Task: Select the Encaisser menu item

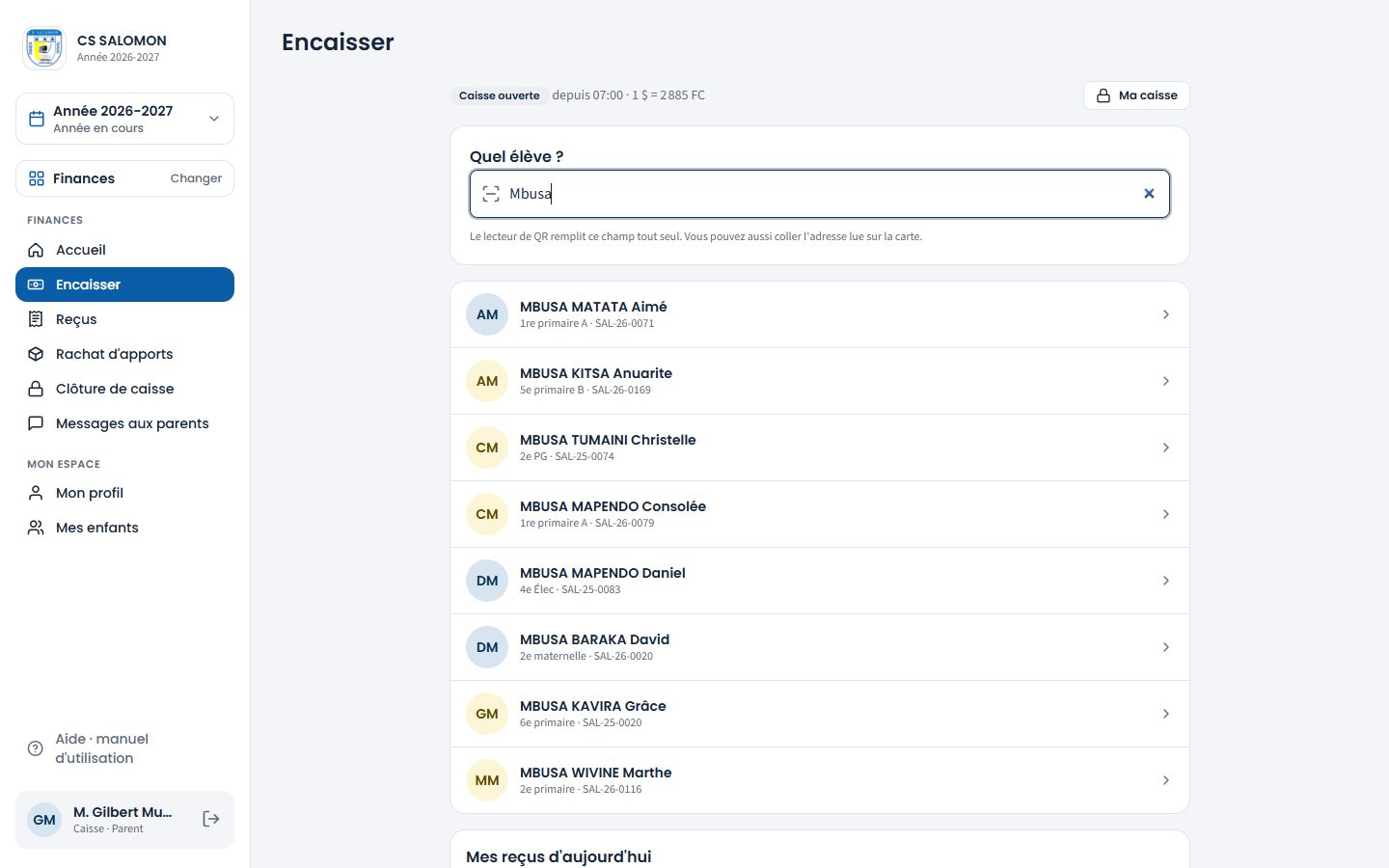Action: click(x=124, y=285)
